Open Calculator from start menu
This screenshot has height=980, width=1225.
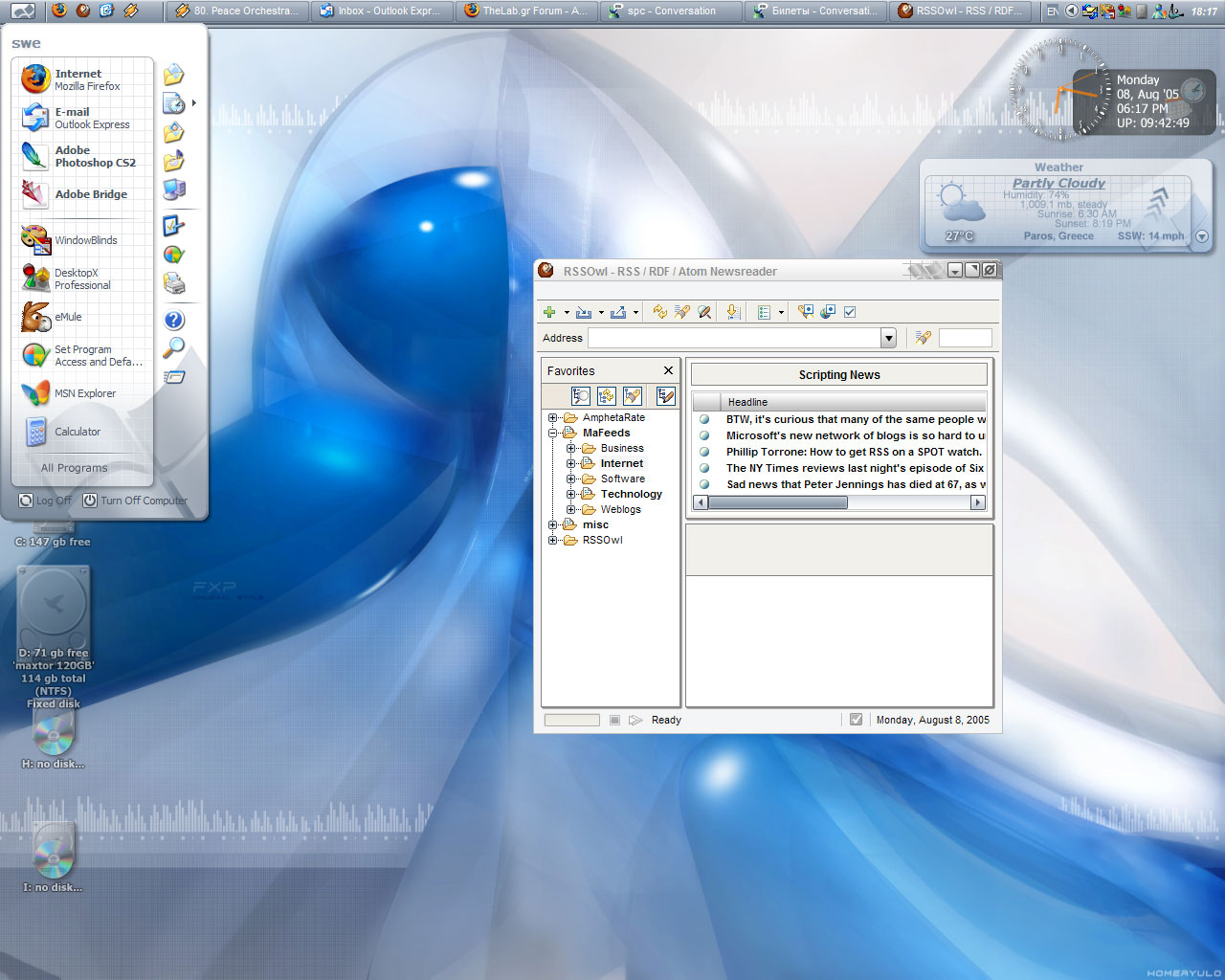[84, 432]
